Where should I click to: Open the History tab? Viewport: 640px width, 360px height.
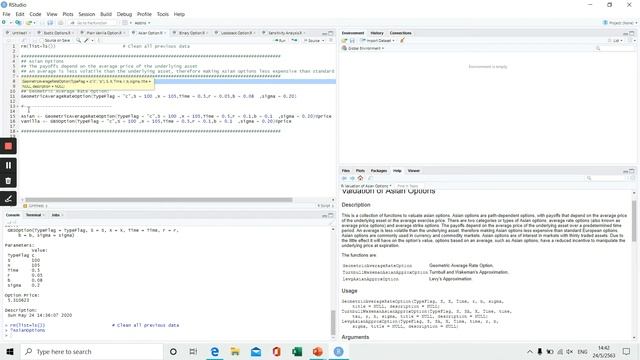tap(377, 33)
